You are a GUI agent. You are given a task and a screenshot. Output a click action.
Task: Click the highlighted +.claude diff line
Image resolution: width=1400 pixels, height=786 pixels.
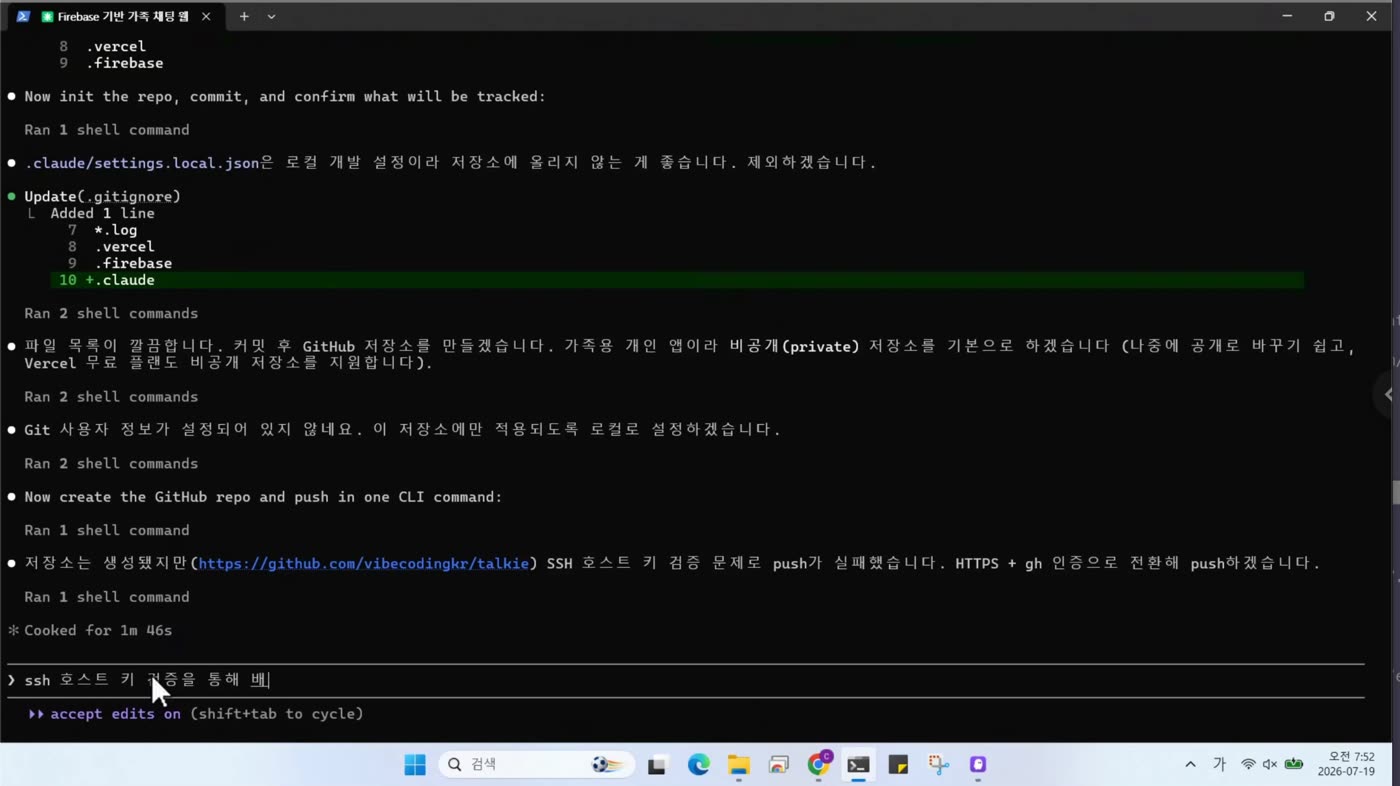click(677, 281)
